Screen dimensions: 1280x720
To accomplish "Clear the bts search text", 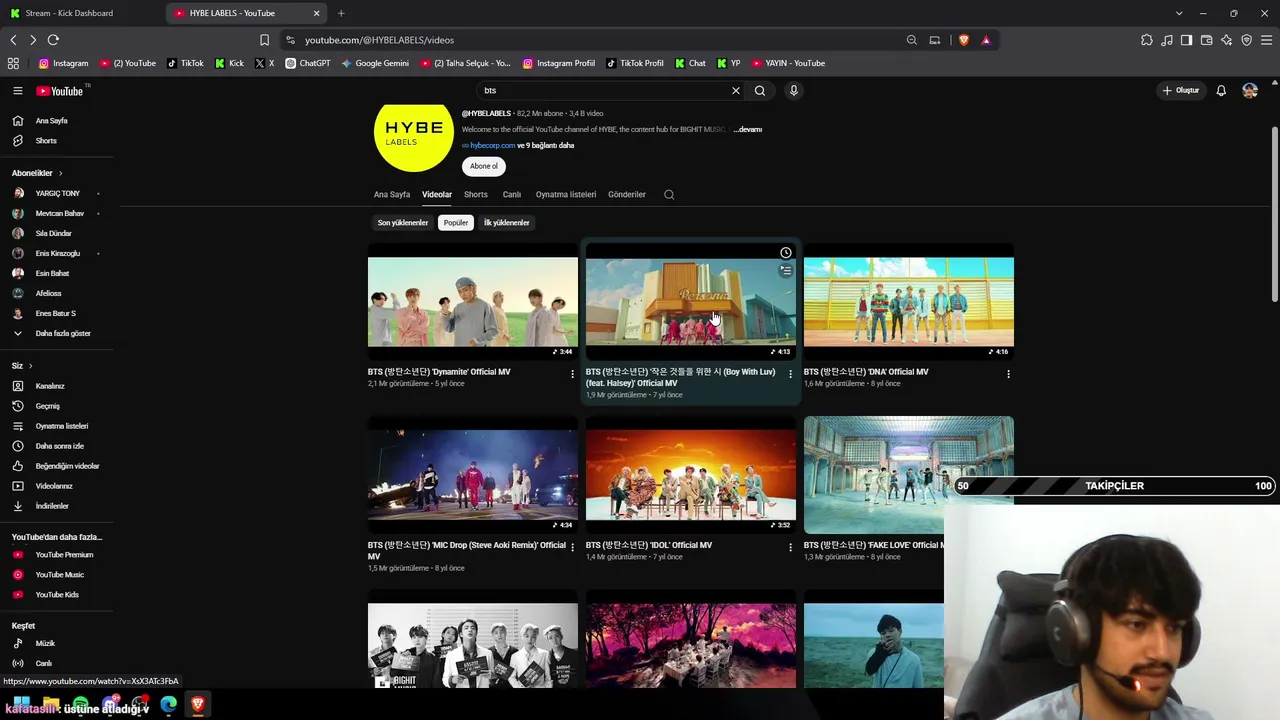I will [736, 91].
